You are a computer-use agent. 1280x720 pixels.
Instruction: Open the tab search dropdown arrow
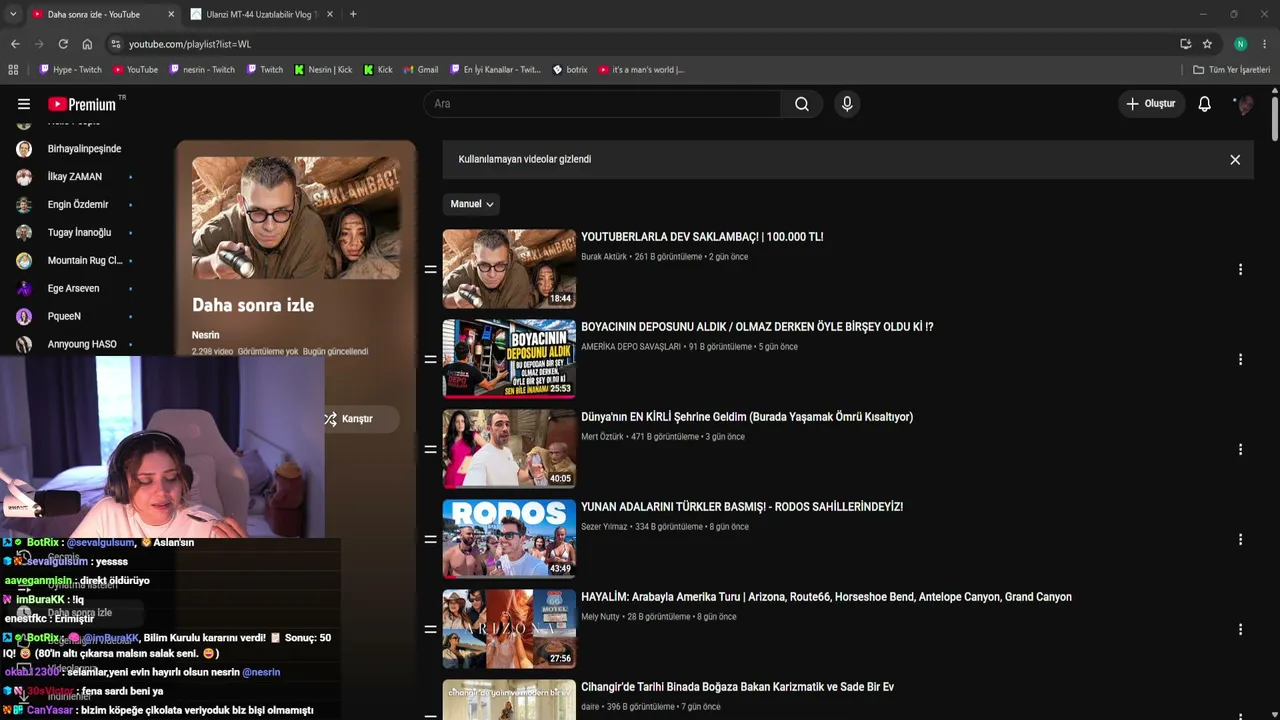tap(13, 14)
